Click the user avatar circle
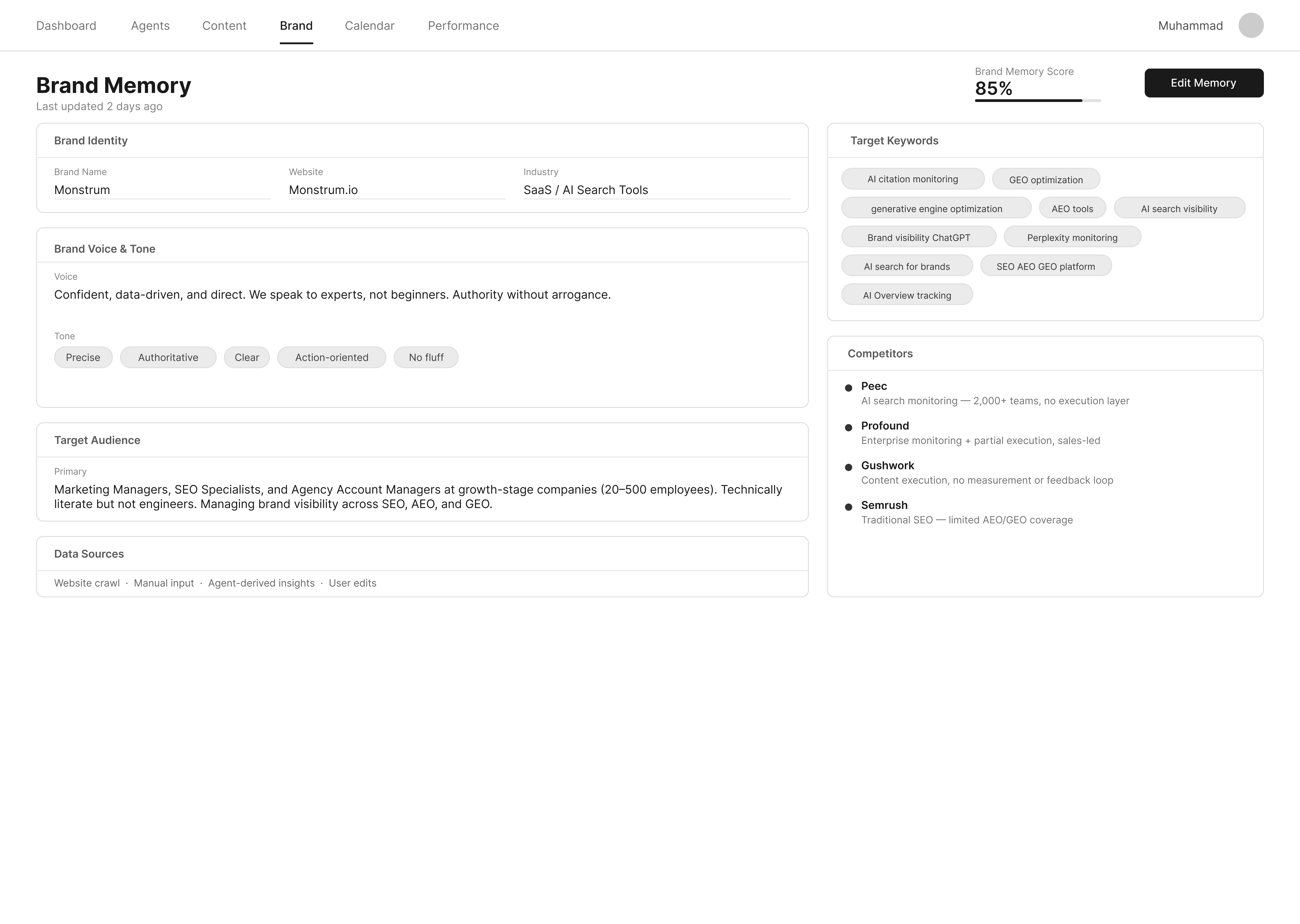 tap(1251, 25)
